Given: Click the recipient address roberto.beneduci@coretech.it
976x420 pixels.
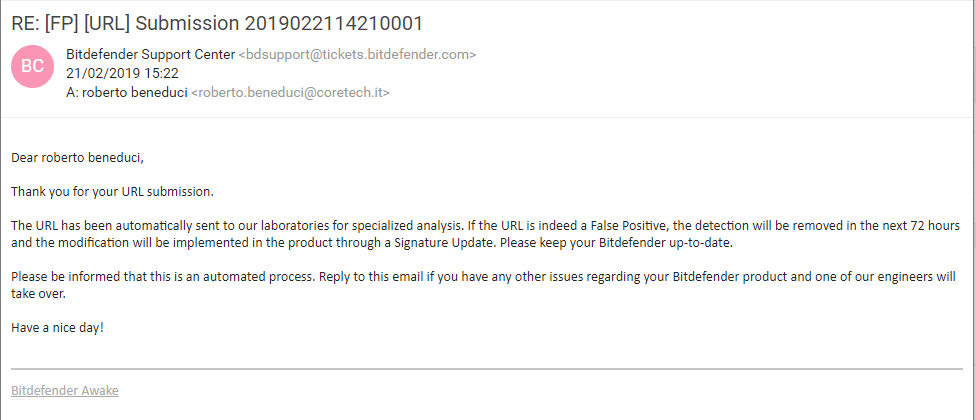Looking at the screenshot, I should pyautogui.click(x=290, y=93).
